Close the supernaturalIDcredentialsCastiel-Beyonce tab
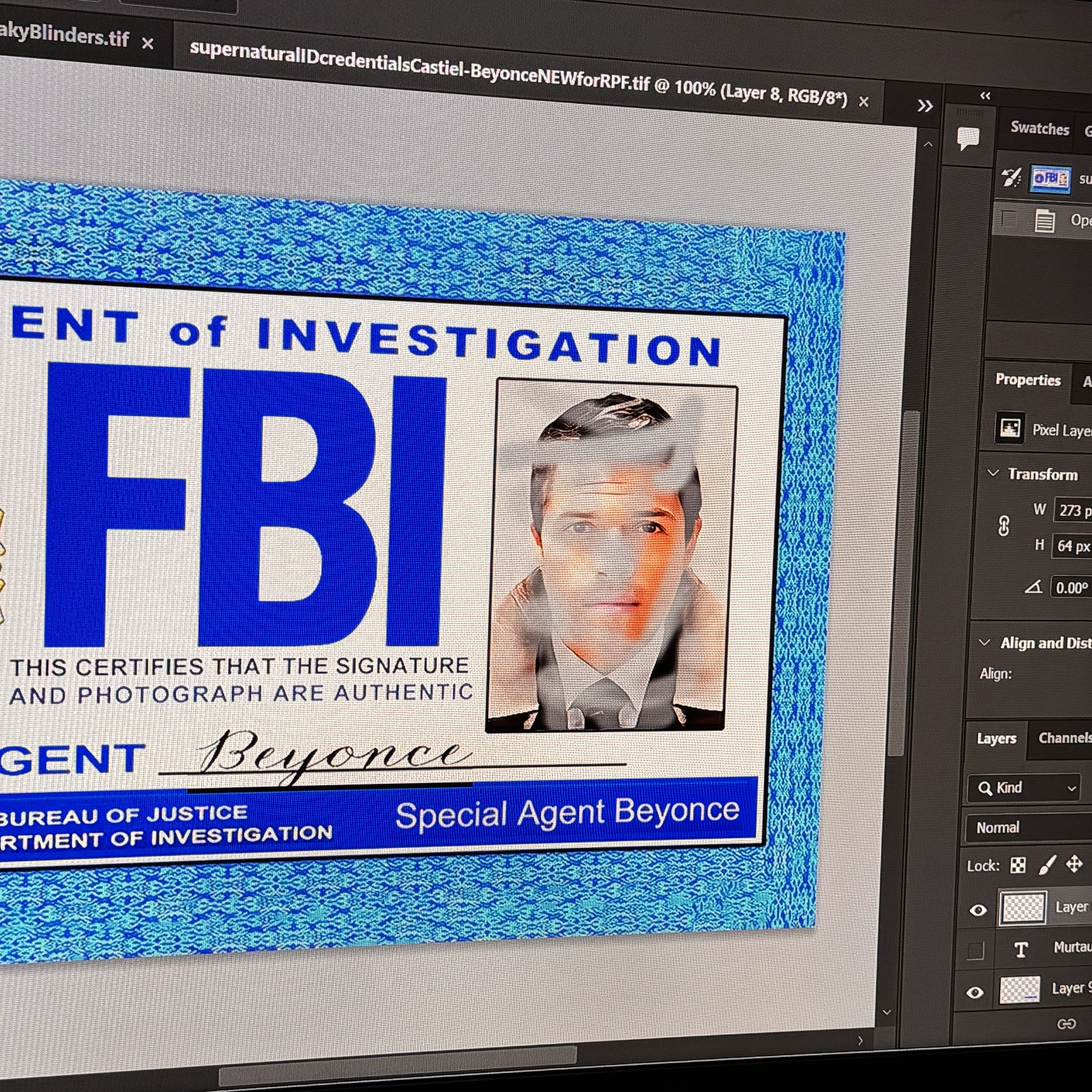 click(864, 102)
